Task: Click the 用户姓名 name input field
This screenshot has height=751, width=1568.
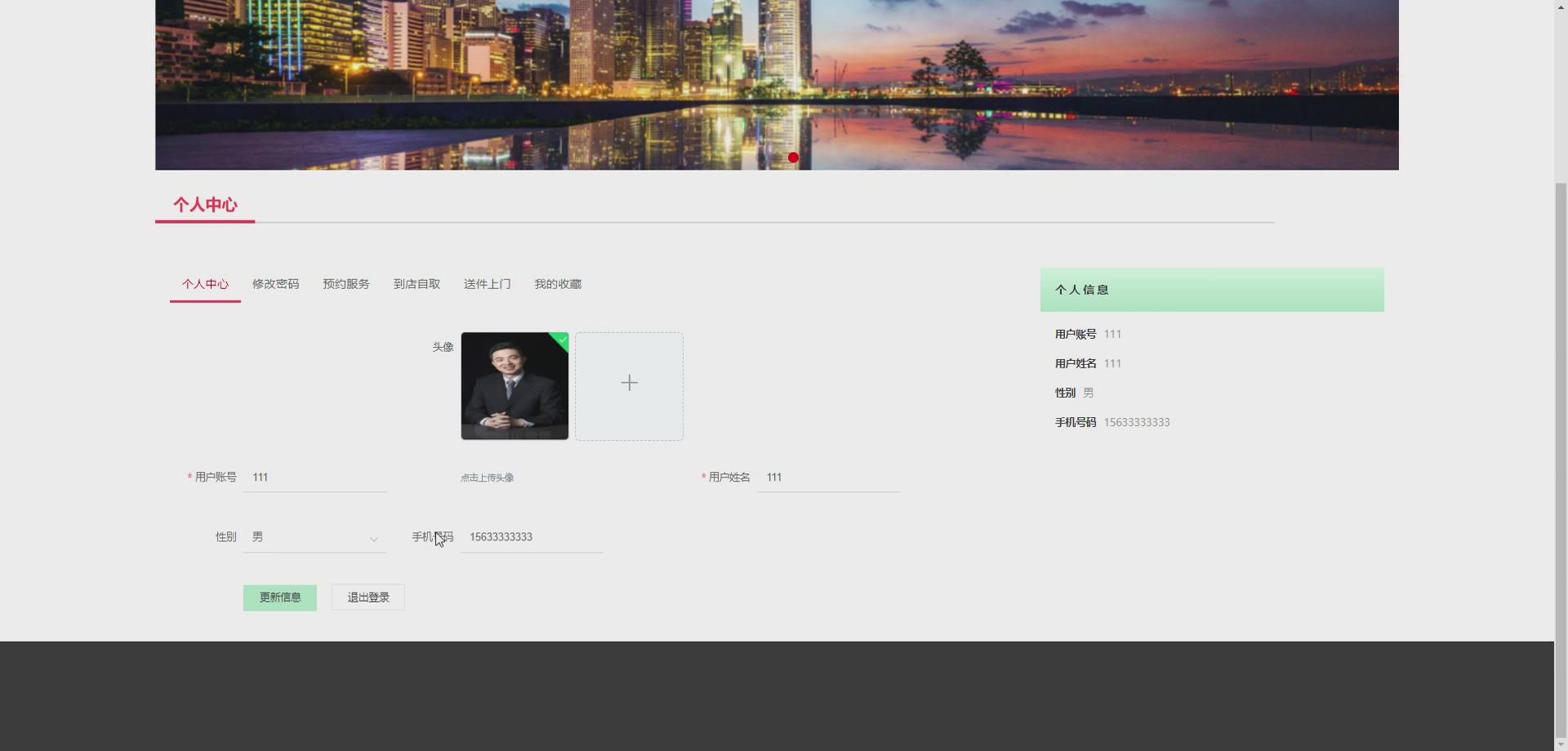Action: coord(827,478)
